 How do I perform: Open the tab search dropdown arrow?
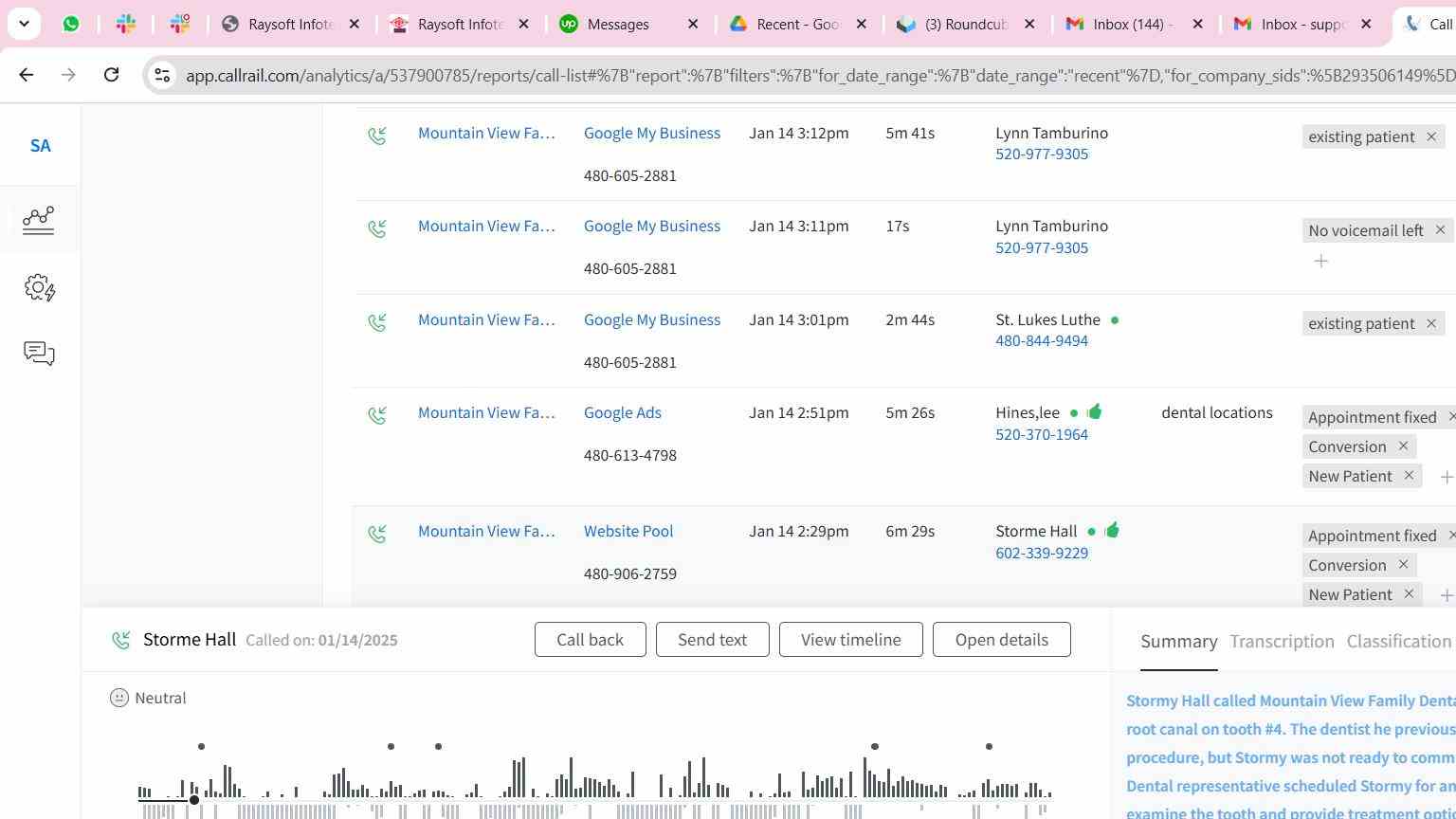[24, 24]
